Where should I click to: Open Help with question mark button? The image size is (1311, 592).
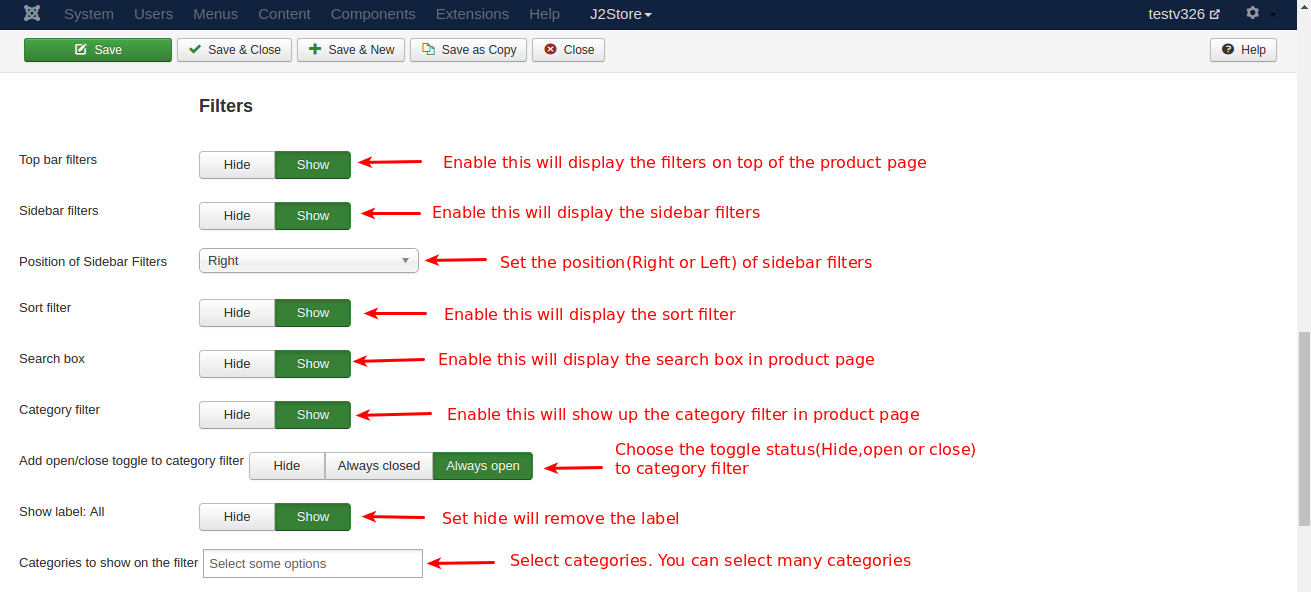click(x=1243, y=50)
